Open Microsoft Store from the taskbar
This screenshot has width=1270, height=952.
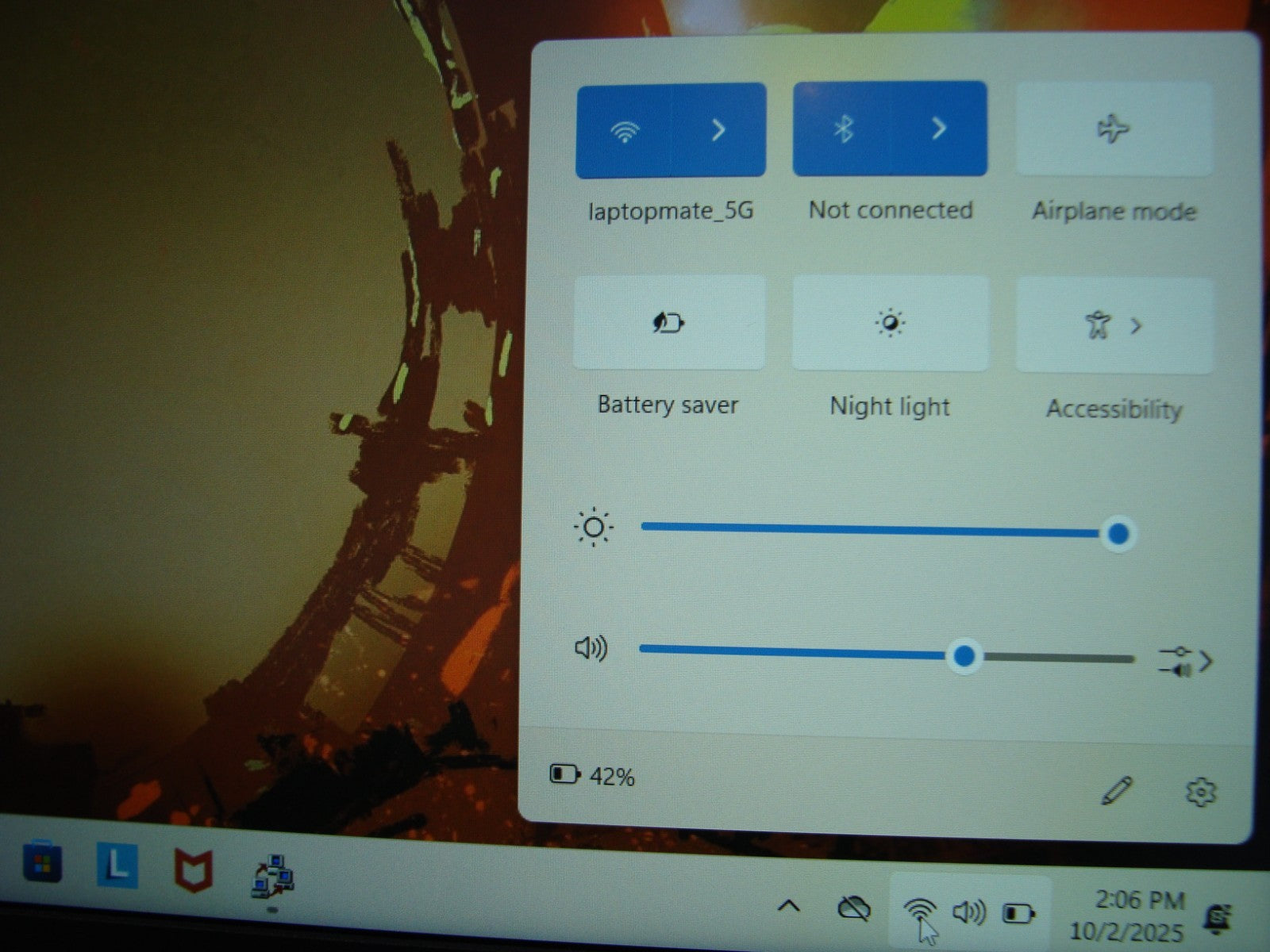[x=42, y=862]
